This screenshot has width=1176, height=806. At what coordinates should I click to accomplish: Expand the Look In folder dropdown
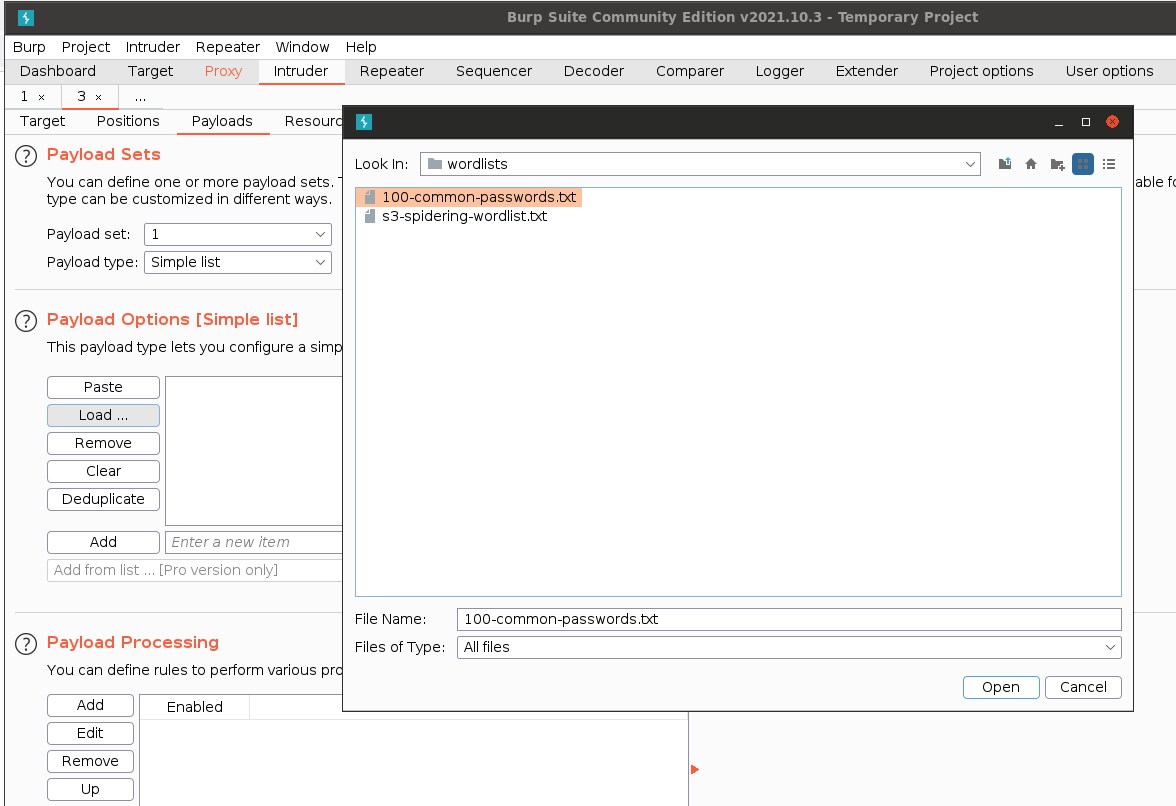pyautogui.click(x=970, y=164)
